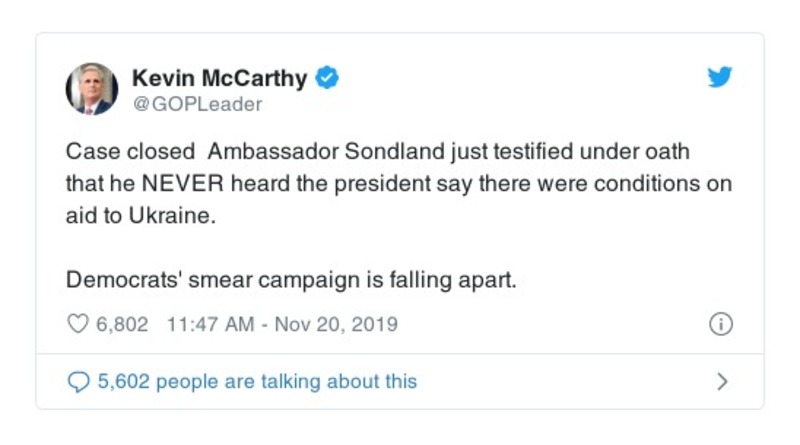Like the tweet with the heart icon
800x445 pixels.
pos(77,324)
